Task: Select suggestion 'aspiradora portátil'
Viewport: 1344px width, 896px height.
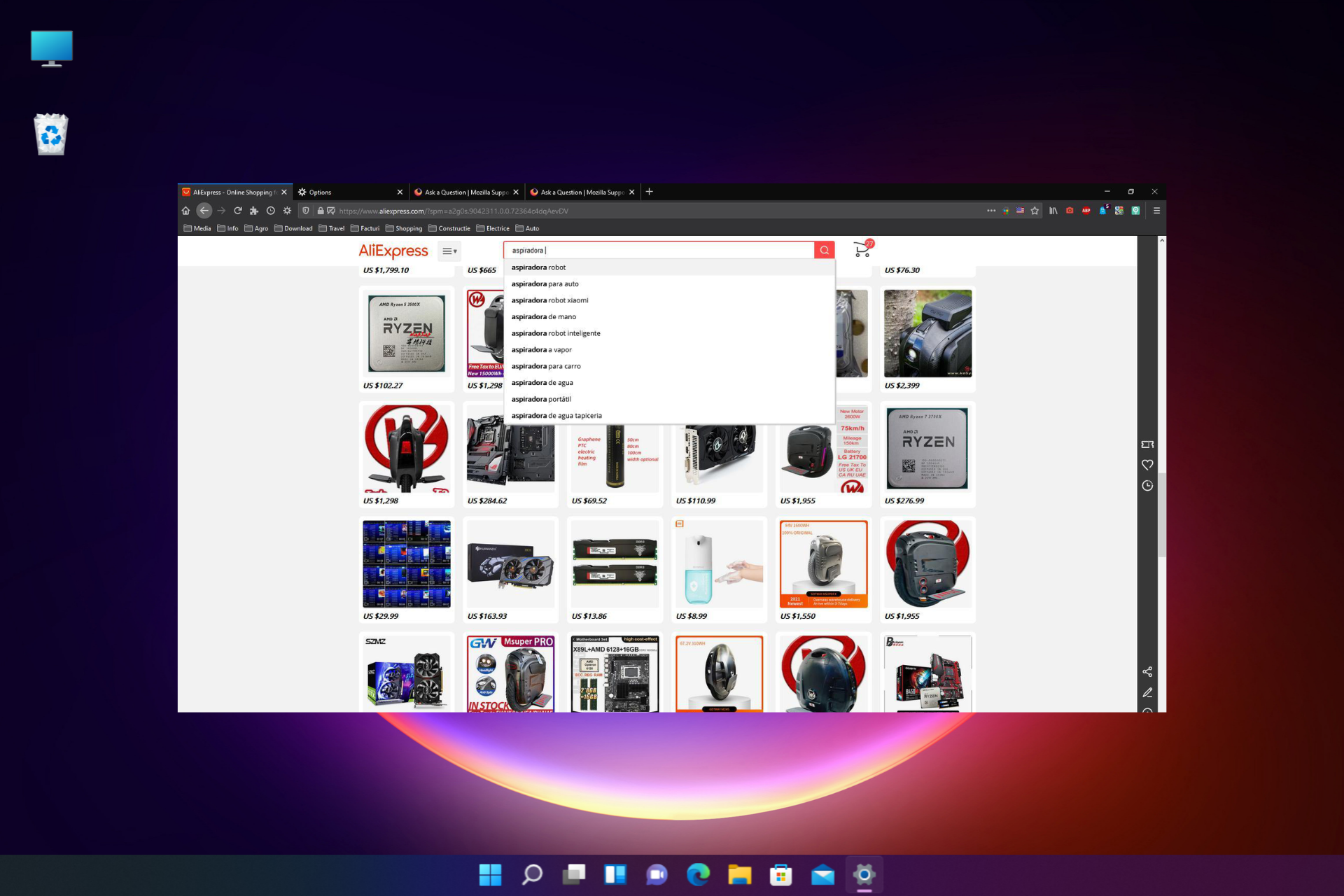Action: (669, 399)
